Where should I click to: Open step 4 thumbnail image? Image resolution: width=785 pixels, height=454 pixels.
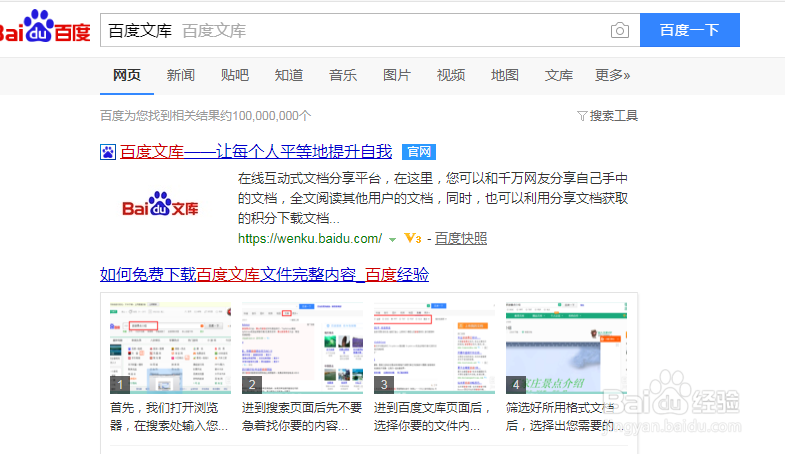pyautogui.click(x=566, y=348)
